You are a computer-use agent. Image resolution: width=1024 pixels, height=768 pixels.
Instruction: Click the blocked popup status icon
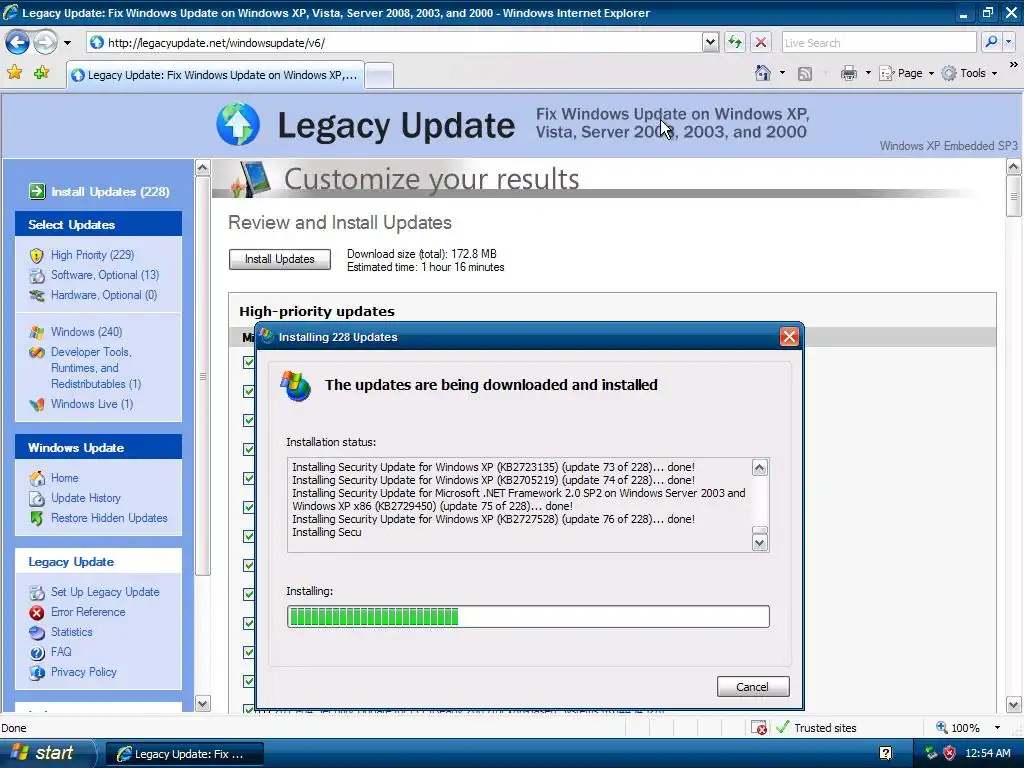759,728
